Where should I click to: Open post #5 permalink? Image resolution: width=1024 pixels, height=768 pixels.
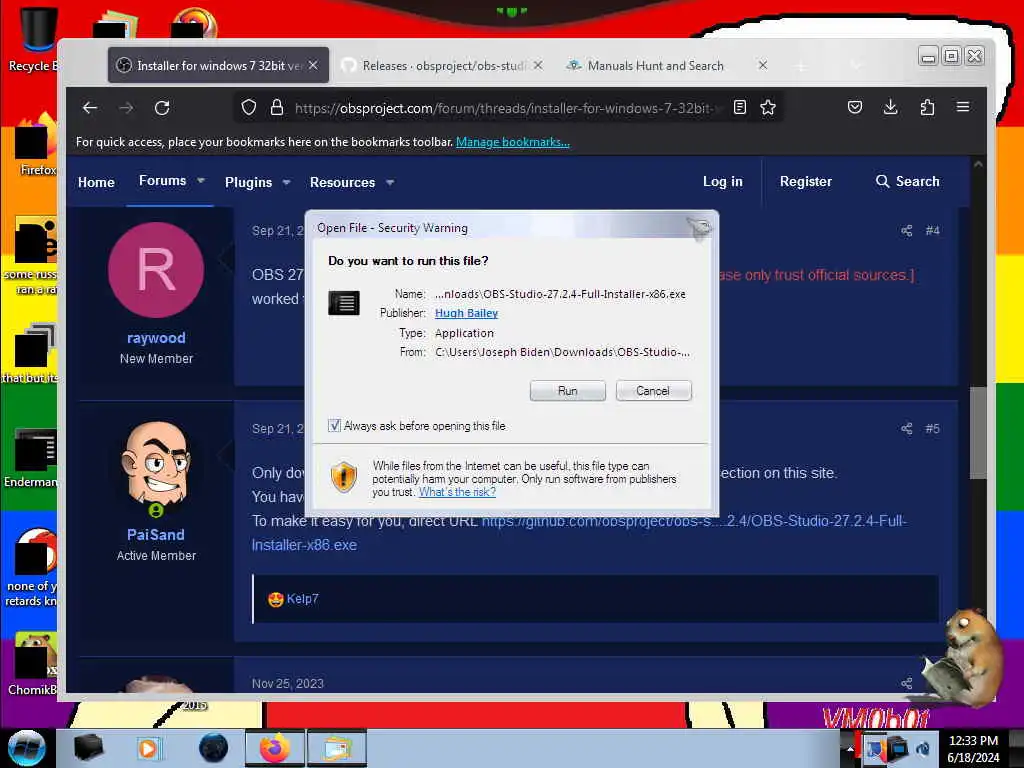click(933, 428)
